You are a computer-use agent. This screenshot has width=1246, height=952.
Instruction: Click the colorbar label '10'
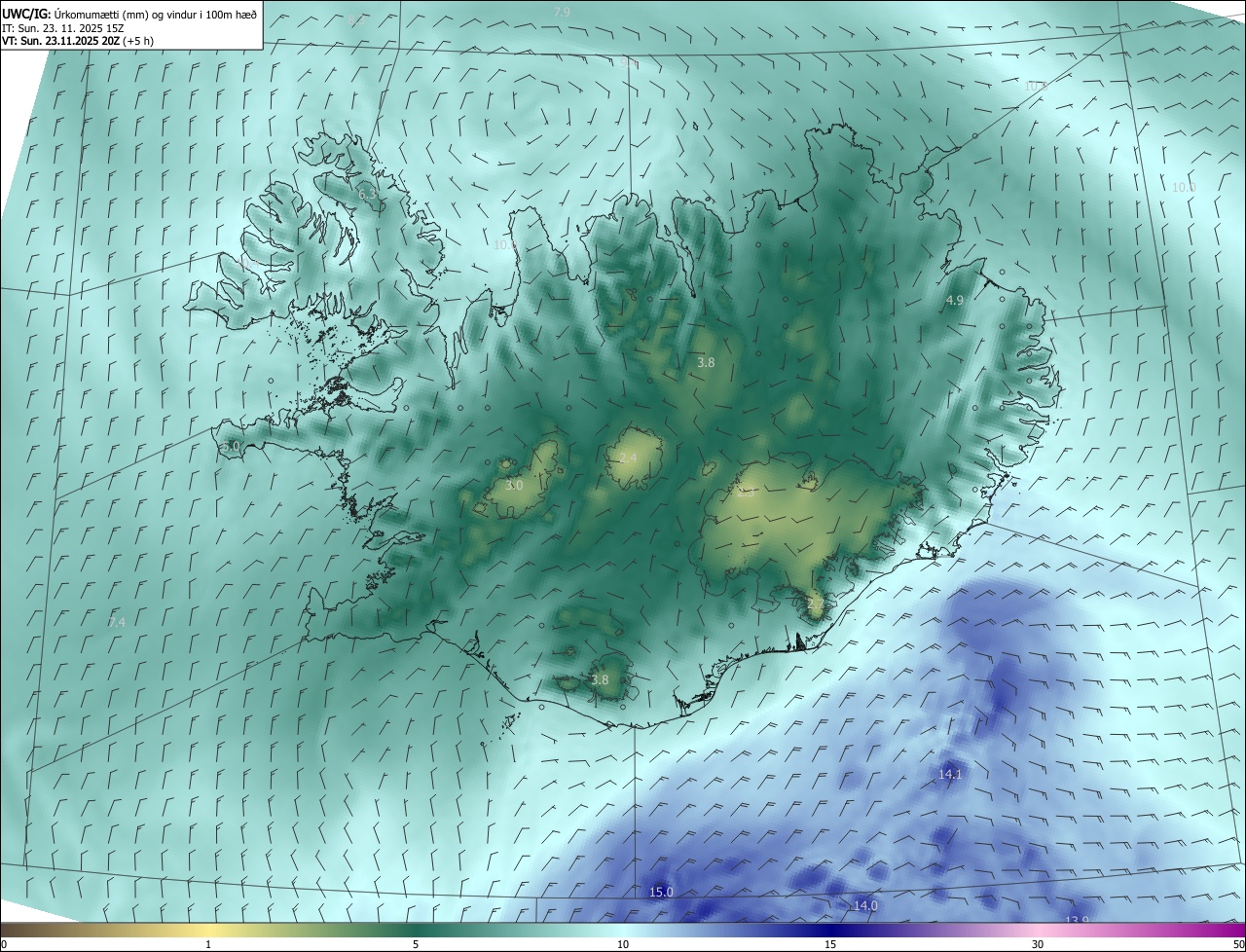click(x=623, y=945)
